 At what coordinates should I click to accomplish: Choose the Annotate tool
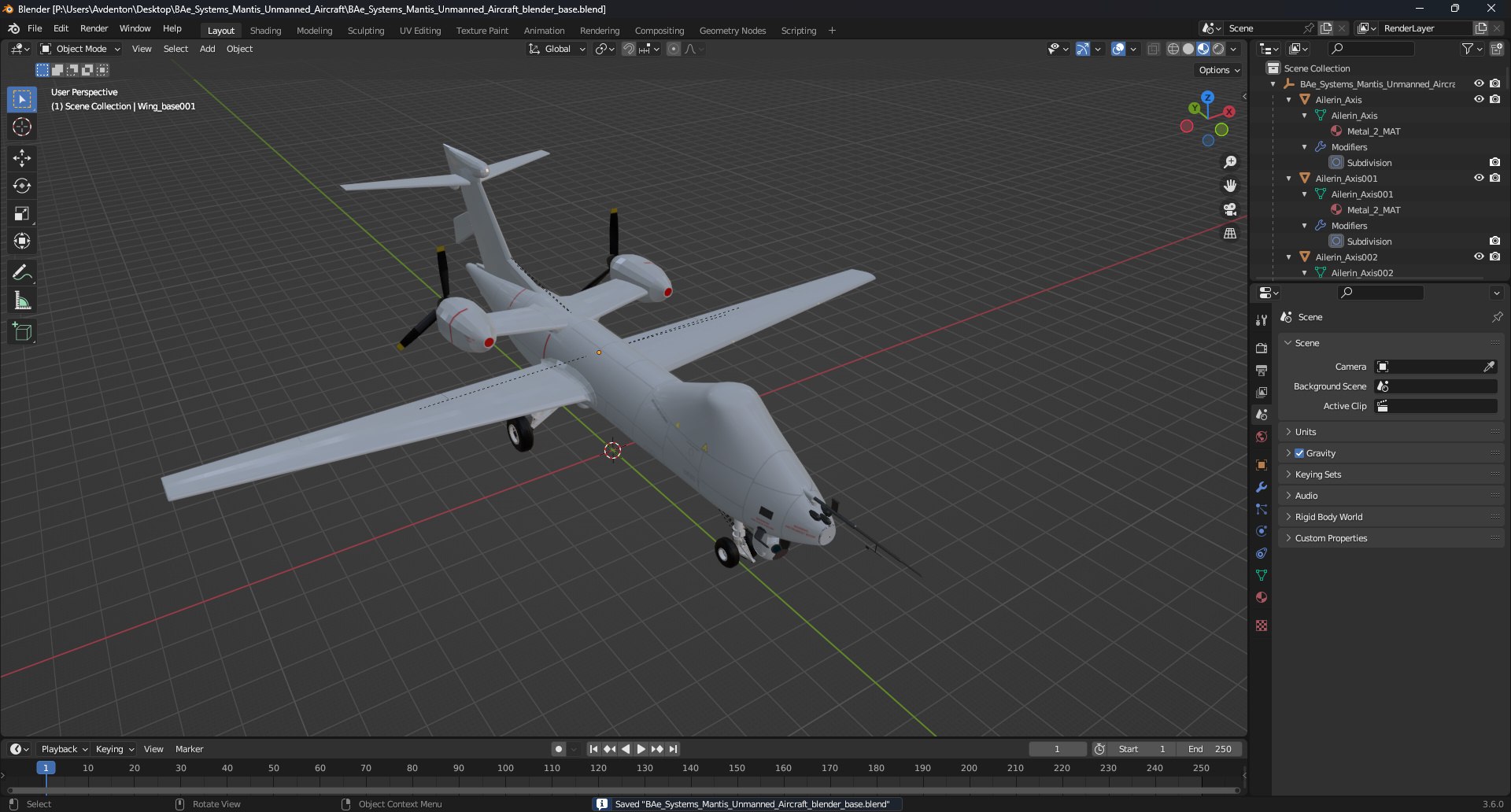tap(22, 272)
